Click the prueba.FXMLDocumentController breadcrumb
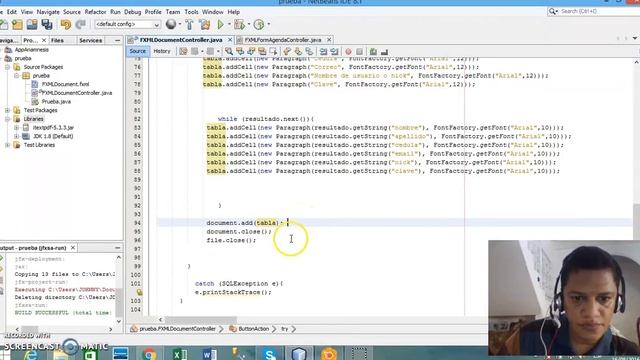Screen dimensions: 640x360 click(x=178, y=329)
